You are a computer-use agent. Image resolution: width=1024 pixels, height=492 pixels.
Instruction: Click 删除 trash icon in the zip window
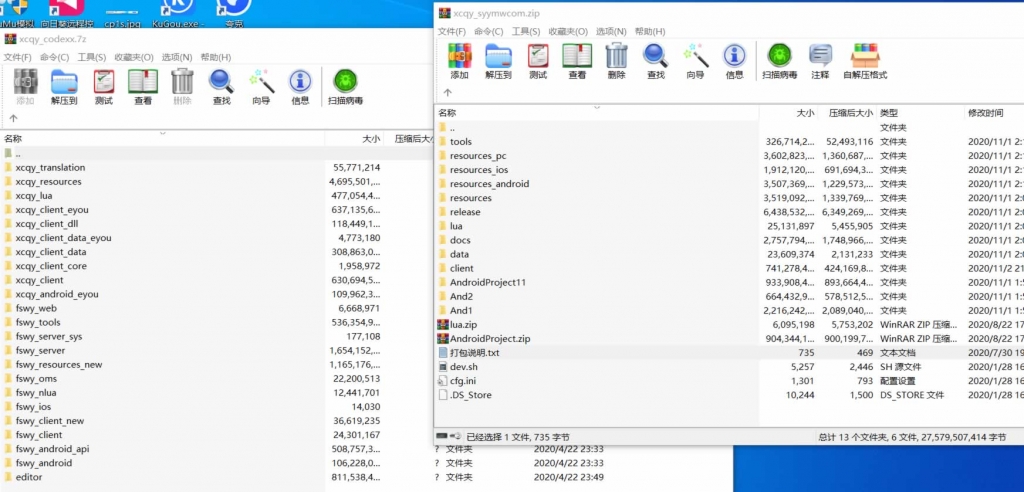pos(616,60)
